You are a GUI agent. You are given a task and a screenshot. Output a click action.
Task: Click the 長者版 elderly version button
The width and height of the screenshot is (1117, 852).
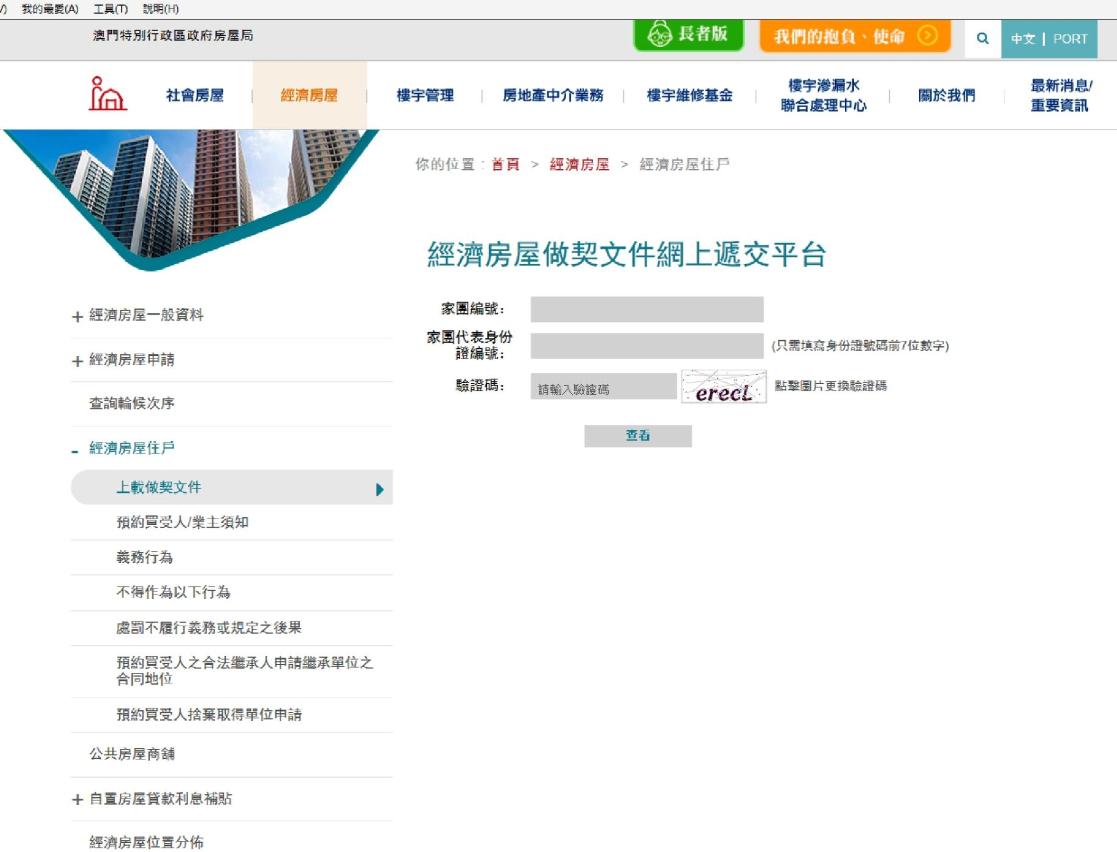point(689,35)
